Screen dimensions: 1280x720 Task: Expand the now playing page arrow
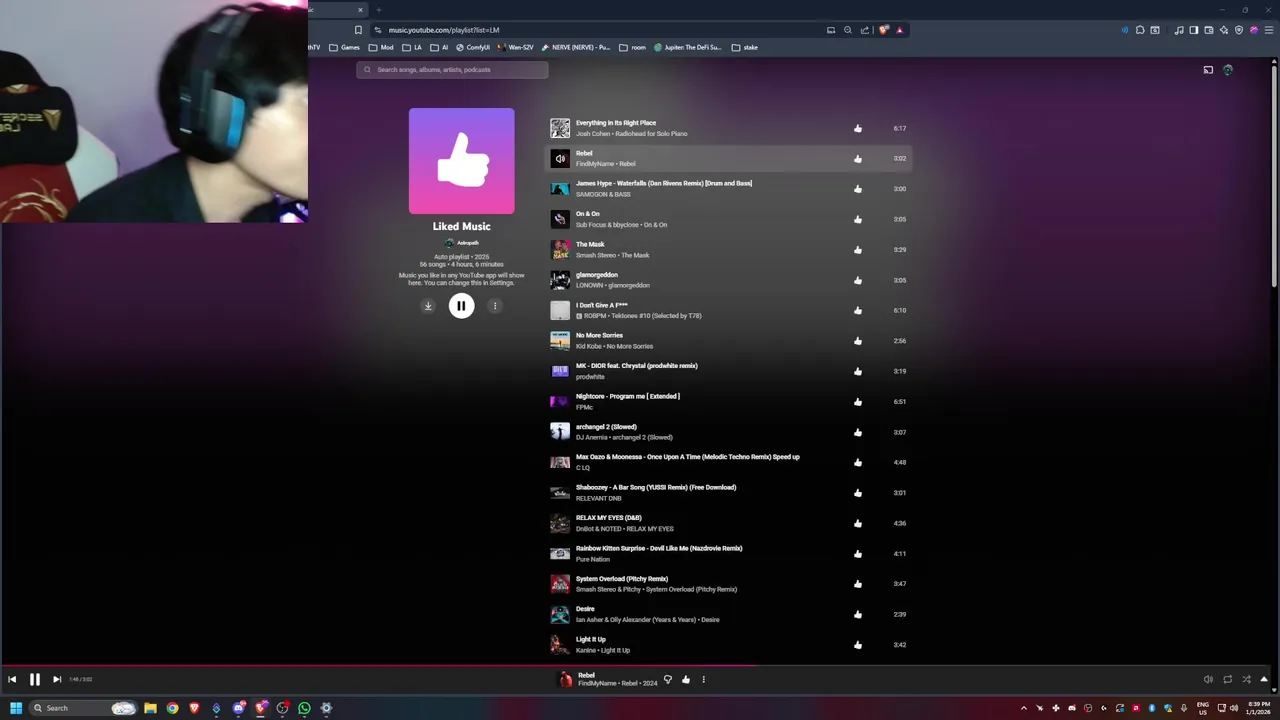(x=1265, y=679)
